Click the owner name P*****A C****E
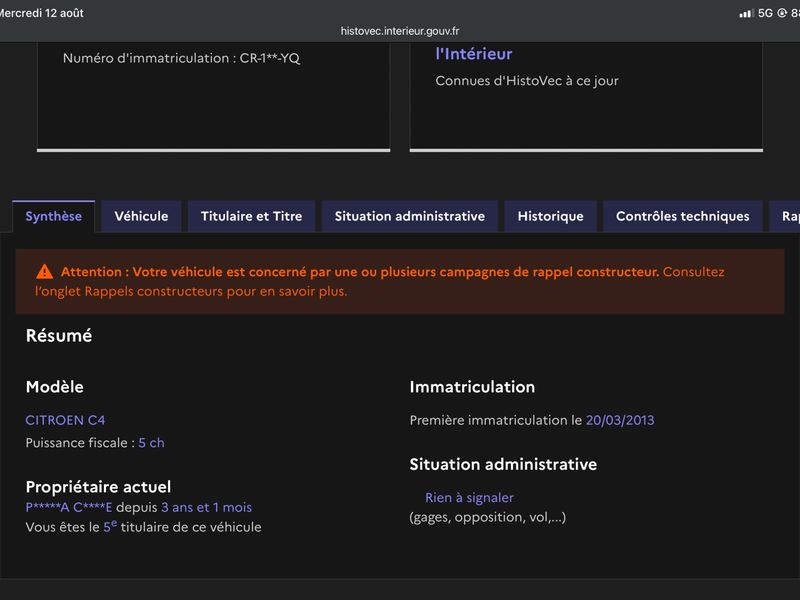Screen dimensions: 800x600 tap(69, 508)
